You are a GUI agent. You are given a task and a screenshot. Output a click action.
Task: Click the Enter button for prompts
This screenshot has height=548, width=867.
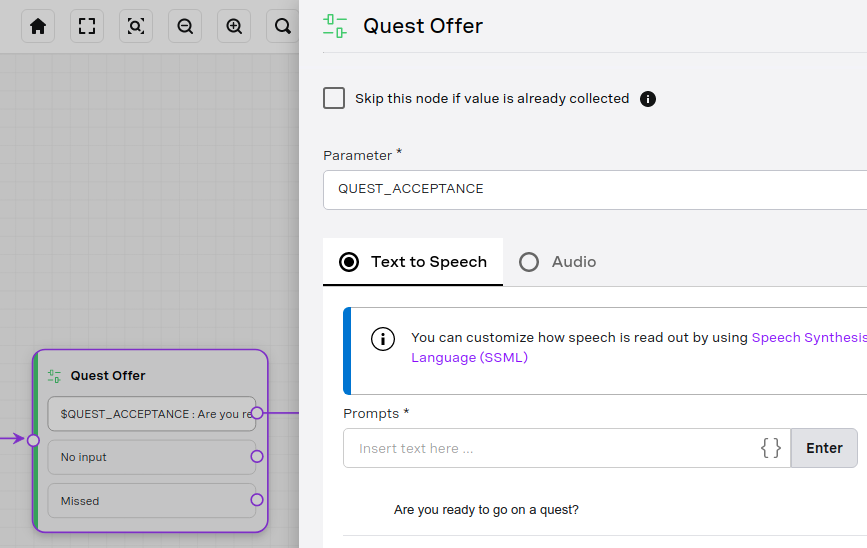tap(824, 448)
